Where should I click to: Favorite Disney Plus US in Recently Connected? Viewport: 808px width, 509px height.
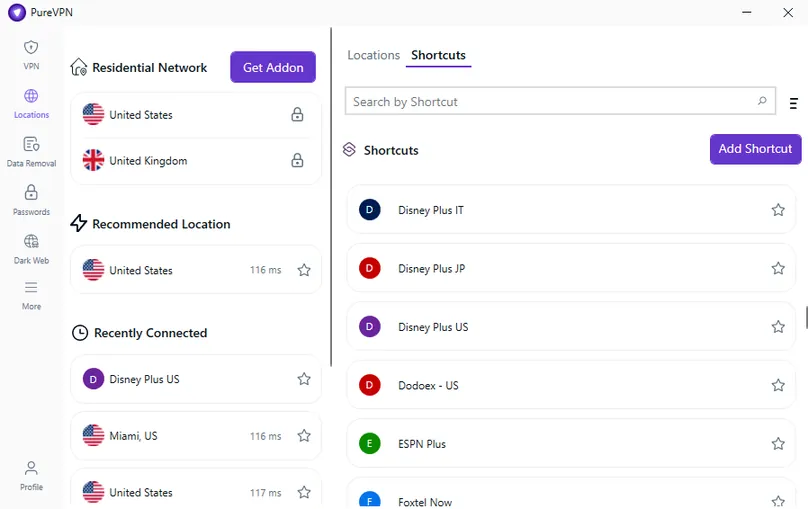click(304, 379)
